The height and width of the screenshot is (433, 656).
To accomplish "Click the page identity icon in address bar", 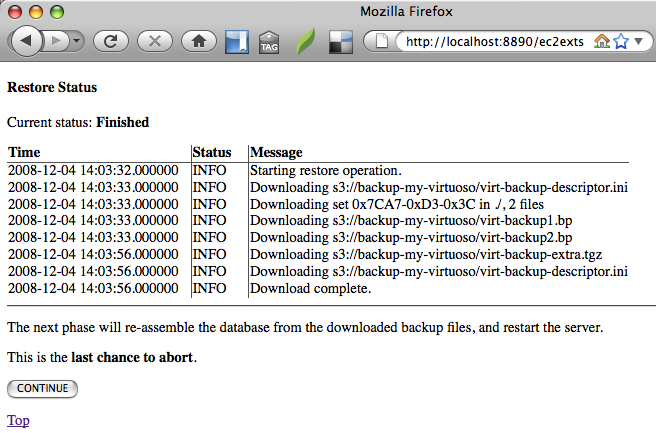I will 383,41.
